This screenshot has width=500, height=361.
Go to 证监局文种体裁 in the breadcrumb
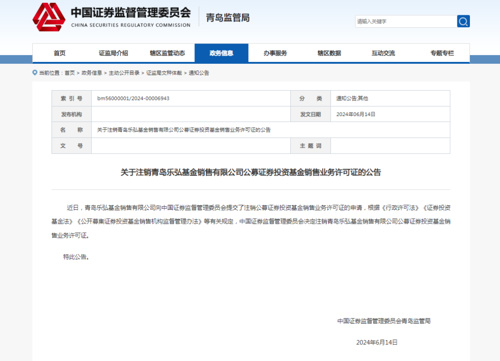(164, 73)
